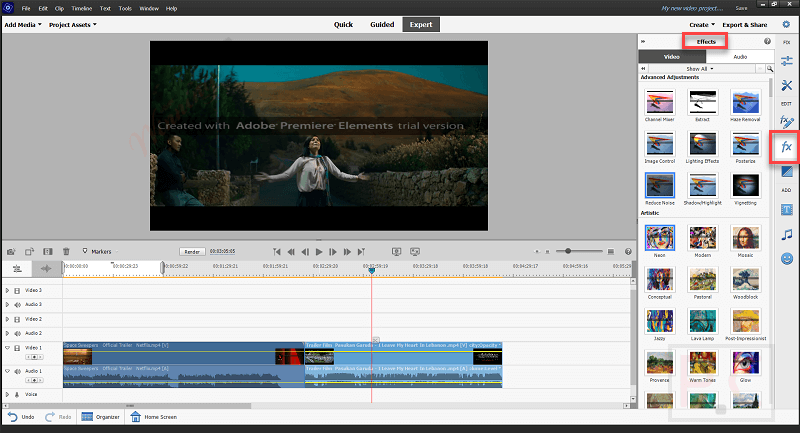
Task: Toggle Video 2 track film icon
Action: 17,319
